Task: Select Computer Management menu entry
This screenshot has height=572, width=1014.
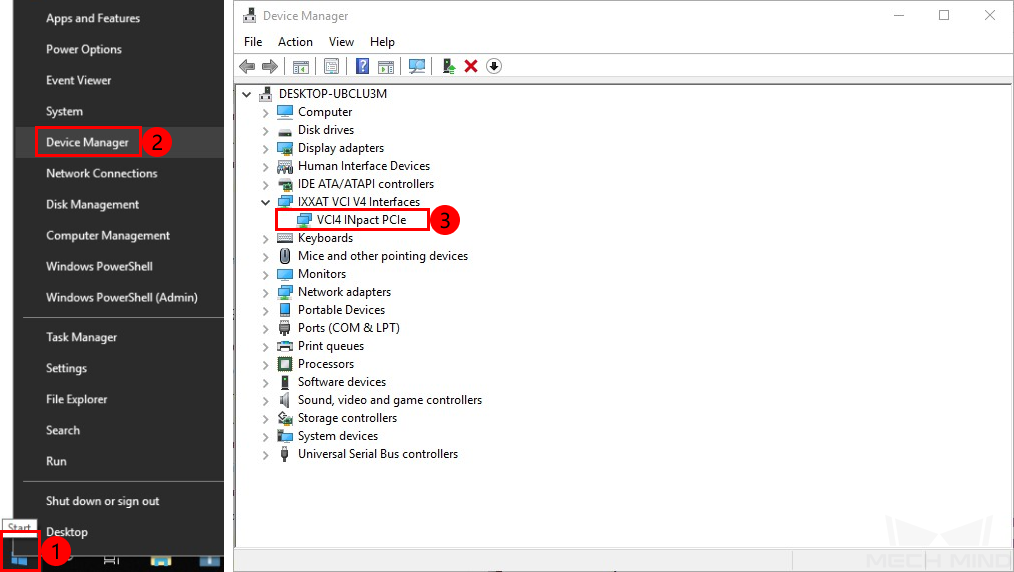Action: coord(108,235)
